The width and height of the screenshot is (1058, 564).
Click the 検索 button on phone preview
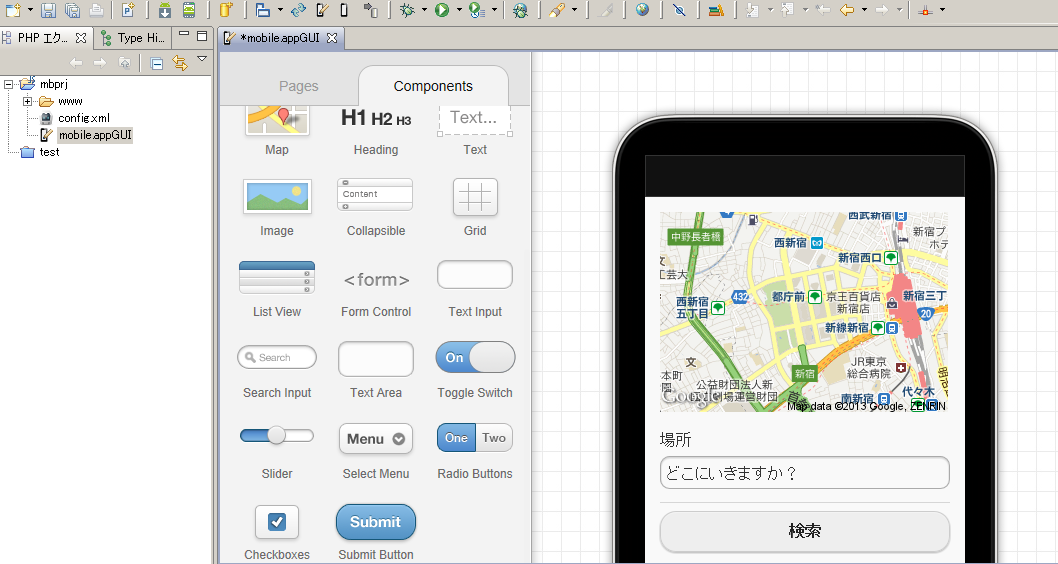click(x=804, y=531)
